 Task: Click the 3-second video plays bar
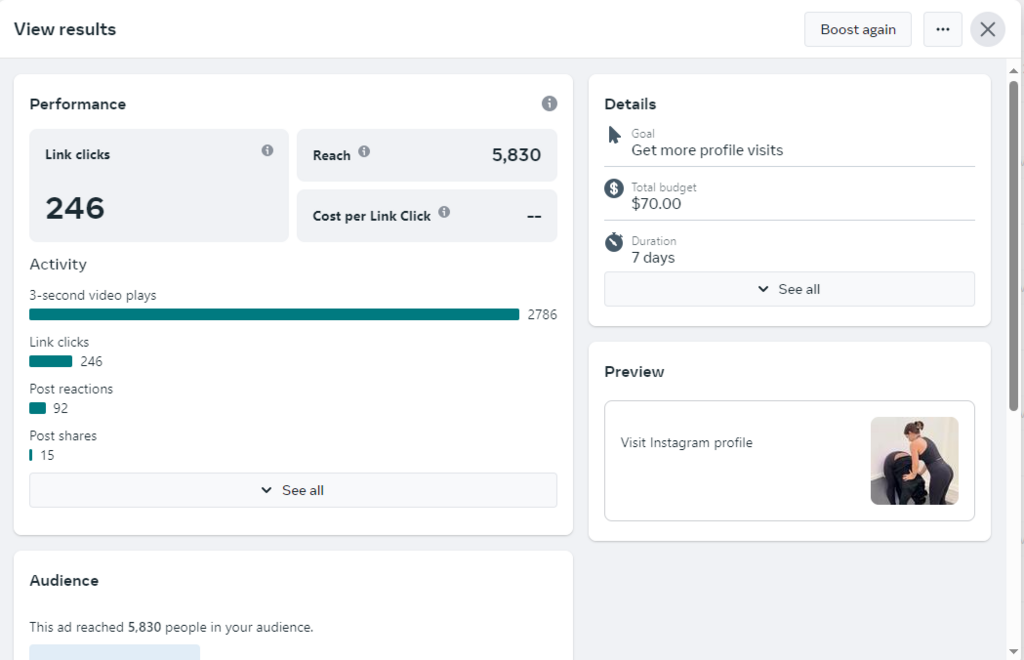click(x=274, y=315)
